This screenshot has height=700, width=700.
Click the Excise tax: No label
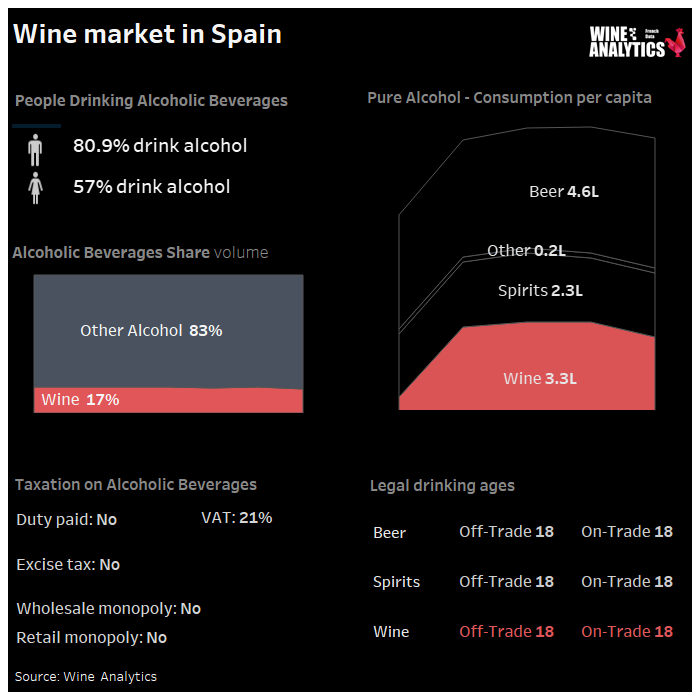coord(68,565)
